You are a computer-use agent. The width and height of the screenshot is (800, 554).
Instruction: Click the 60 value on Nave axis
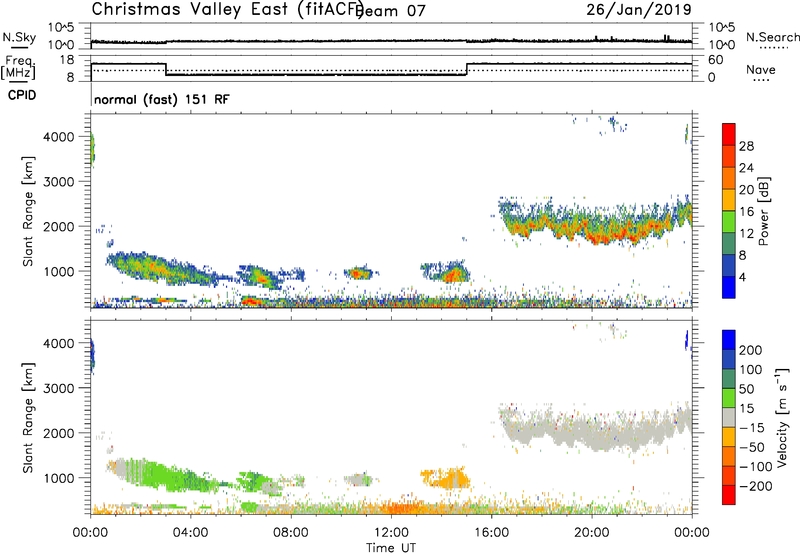click(x=716, y=60)
